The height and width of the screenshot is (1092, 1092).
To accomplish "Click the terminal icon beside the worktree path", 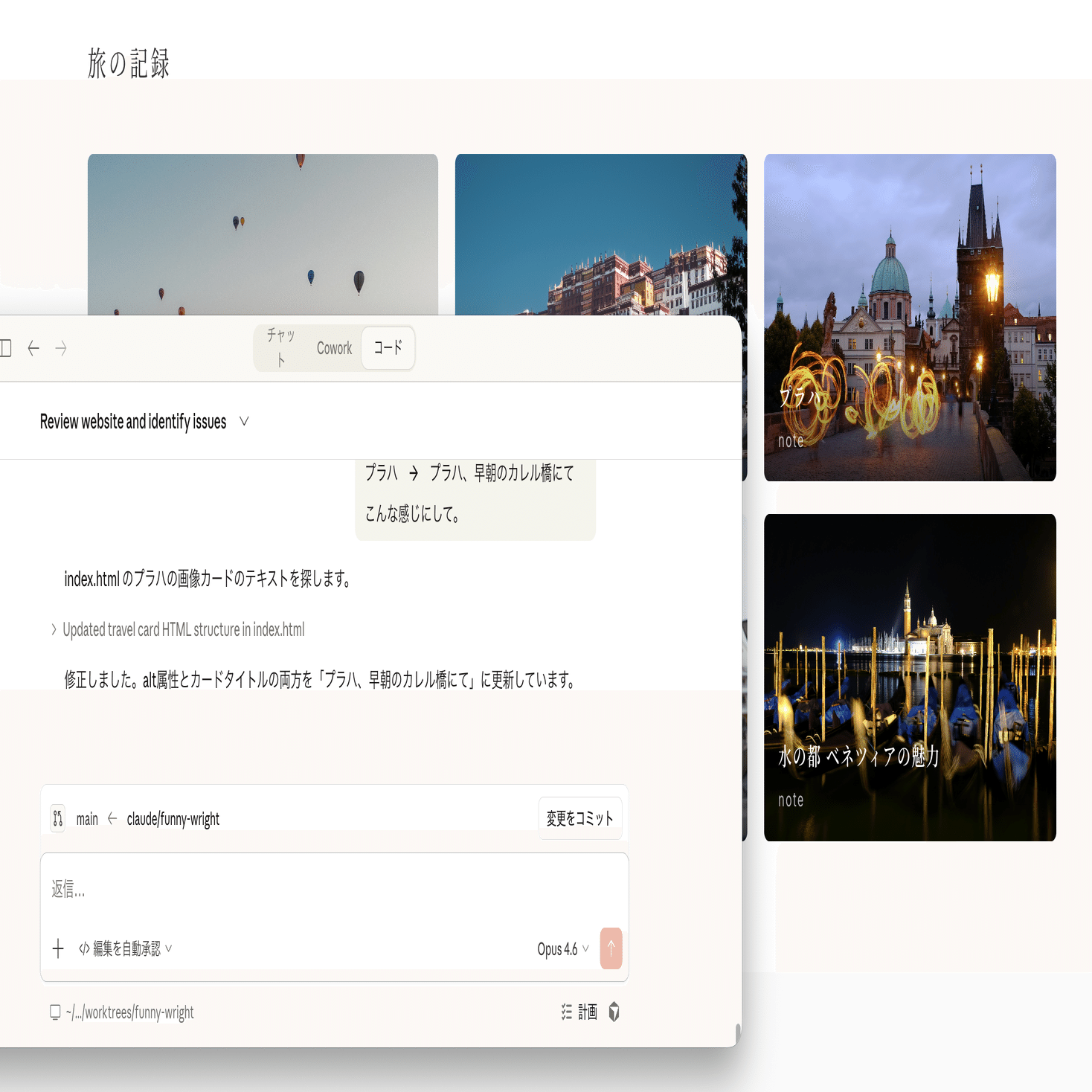I will 54,1012.
